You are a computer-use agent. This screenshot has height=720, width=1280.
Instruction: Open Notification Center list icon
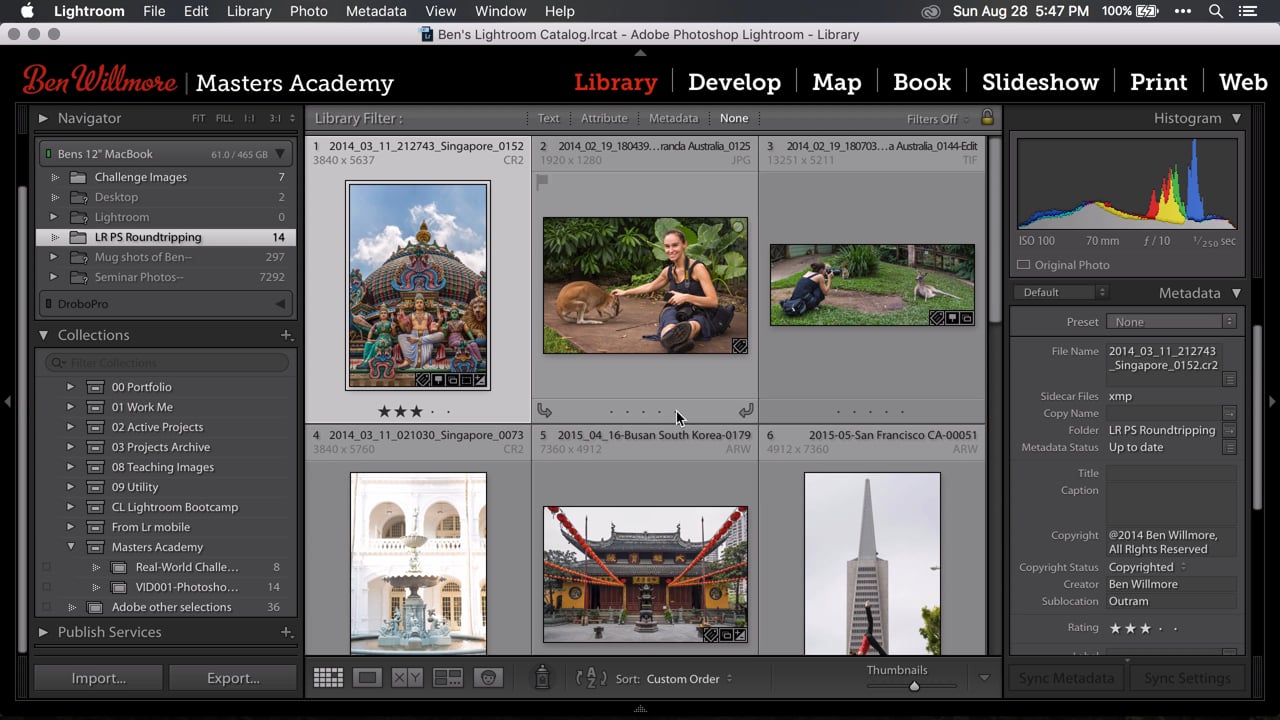click(x=1248, y=11)
